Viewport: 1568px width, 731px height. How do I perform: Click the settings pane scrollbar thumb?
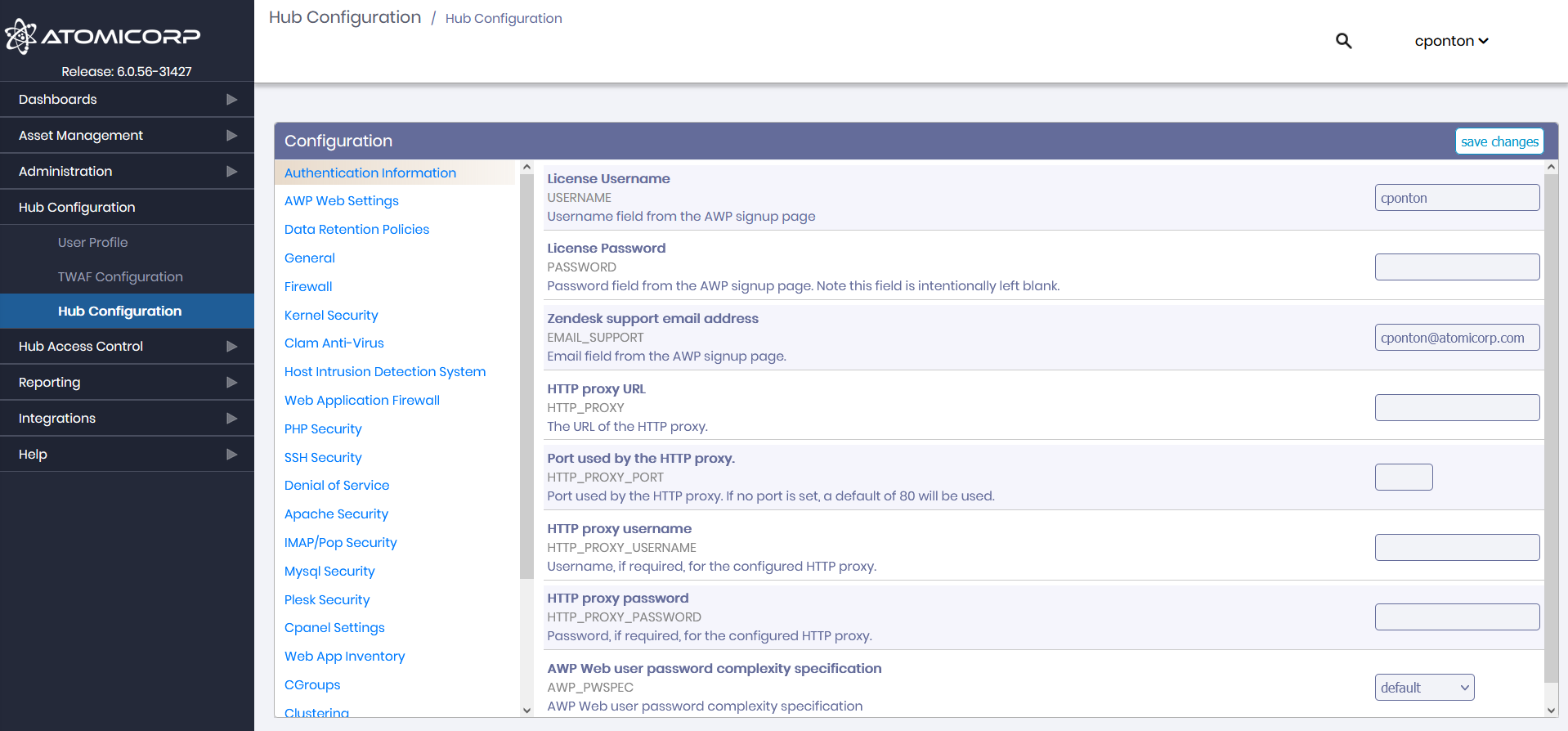1551,428
